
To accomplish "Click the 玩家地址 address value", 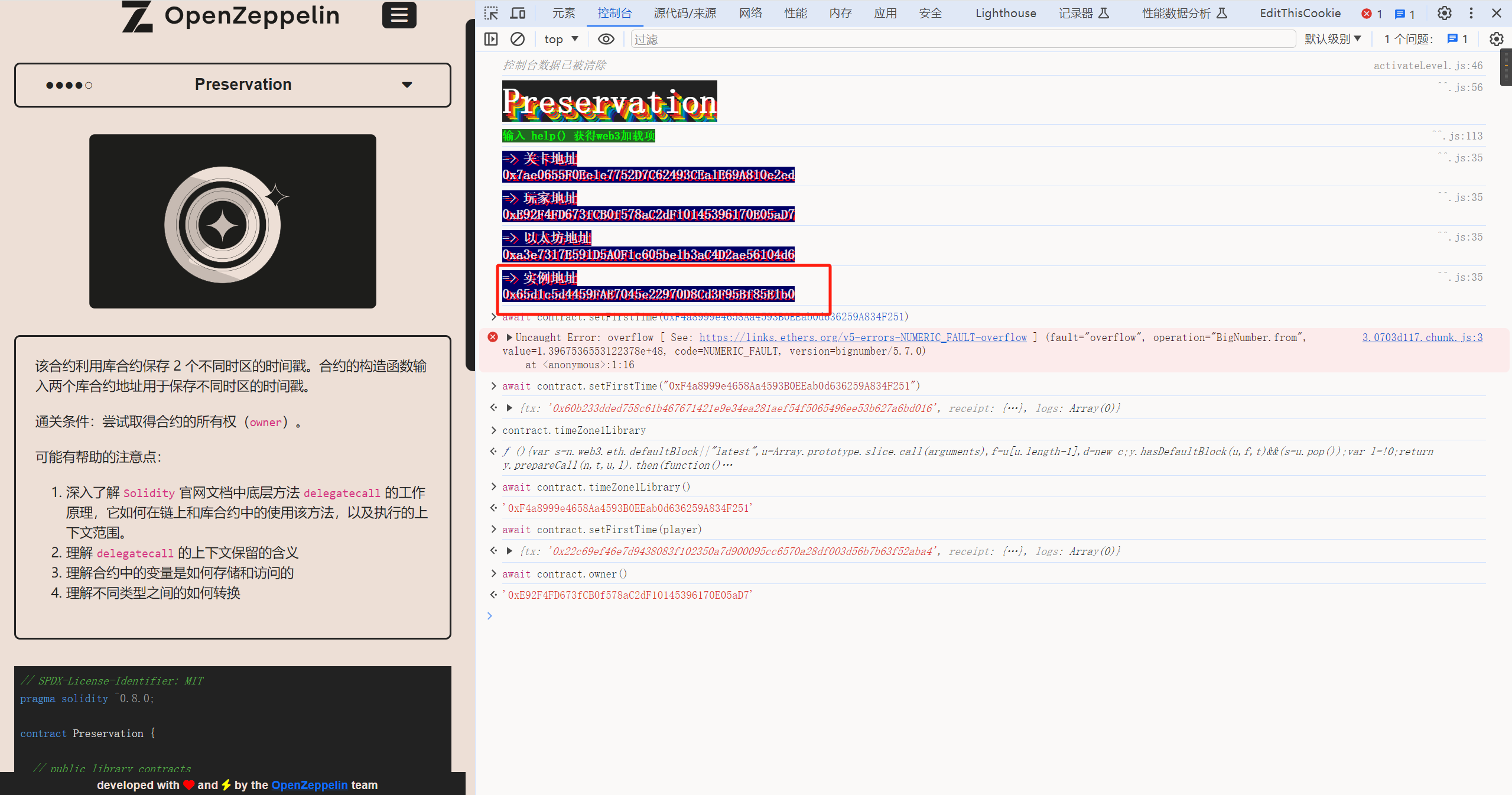I will (x=648, y=215).
